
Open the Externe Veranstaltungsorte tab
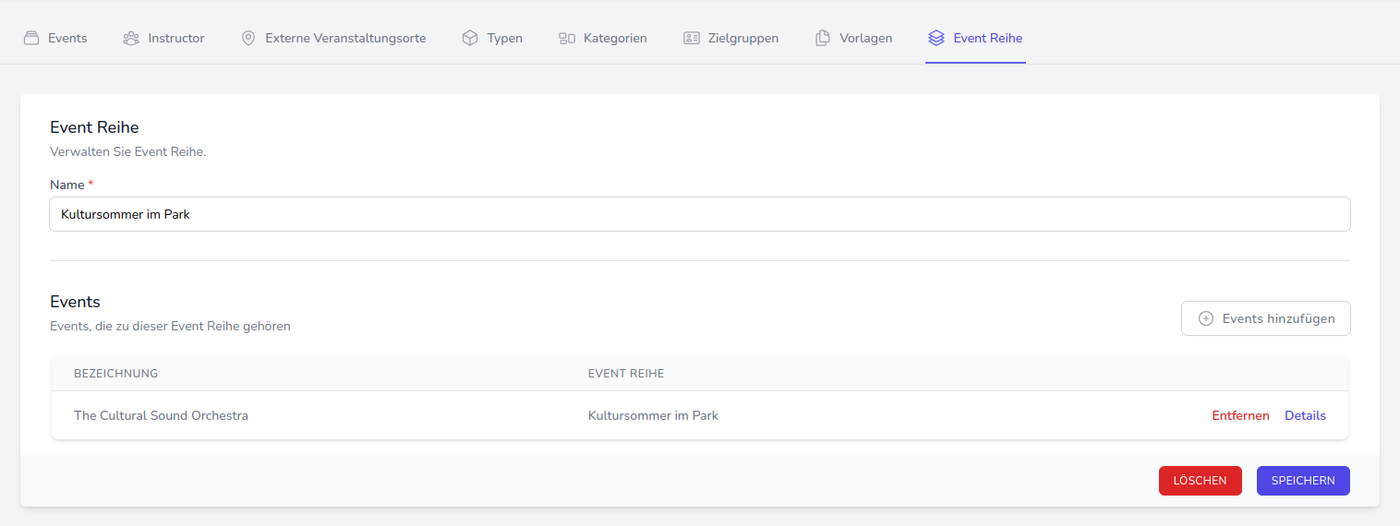(x=345, y=38)
